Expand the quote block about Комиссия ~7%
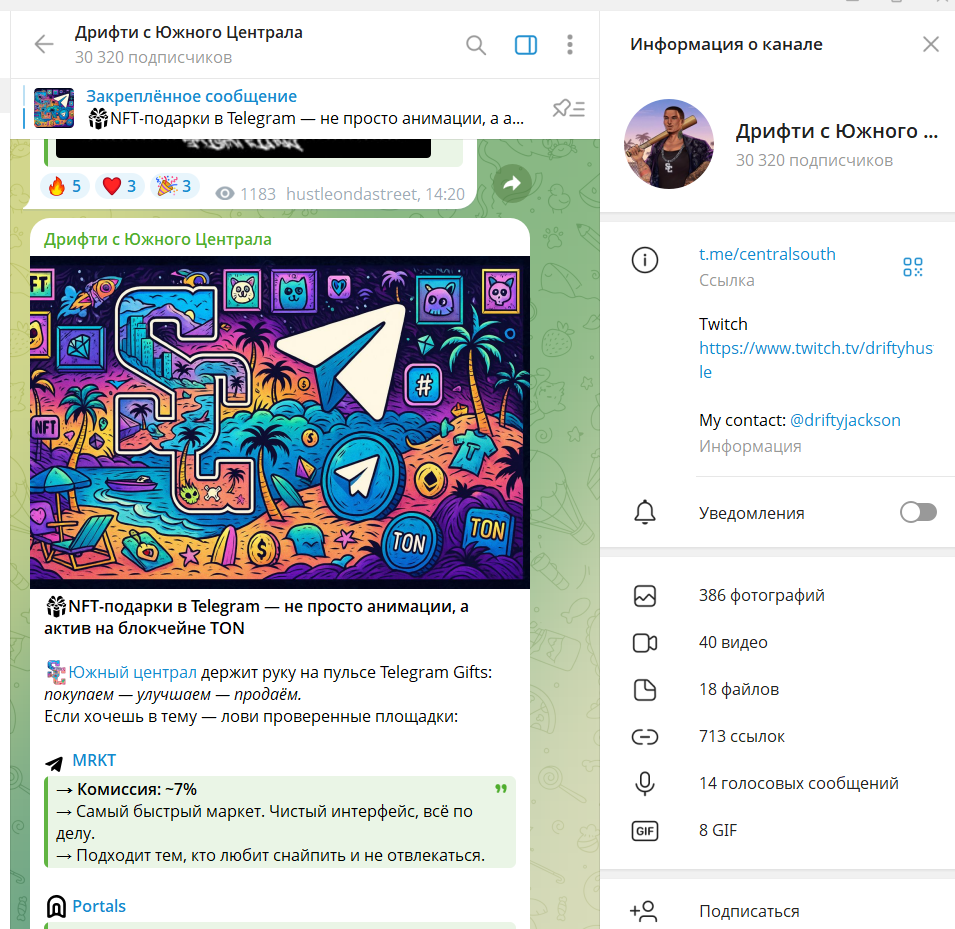The height and width of the screenshot is (929, 955). [501, 789]
